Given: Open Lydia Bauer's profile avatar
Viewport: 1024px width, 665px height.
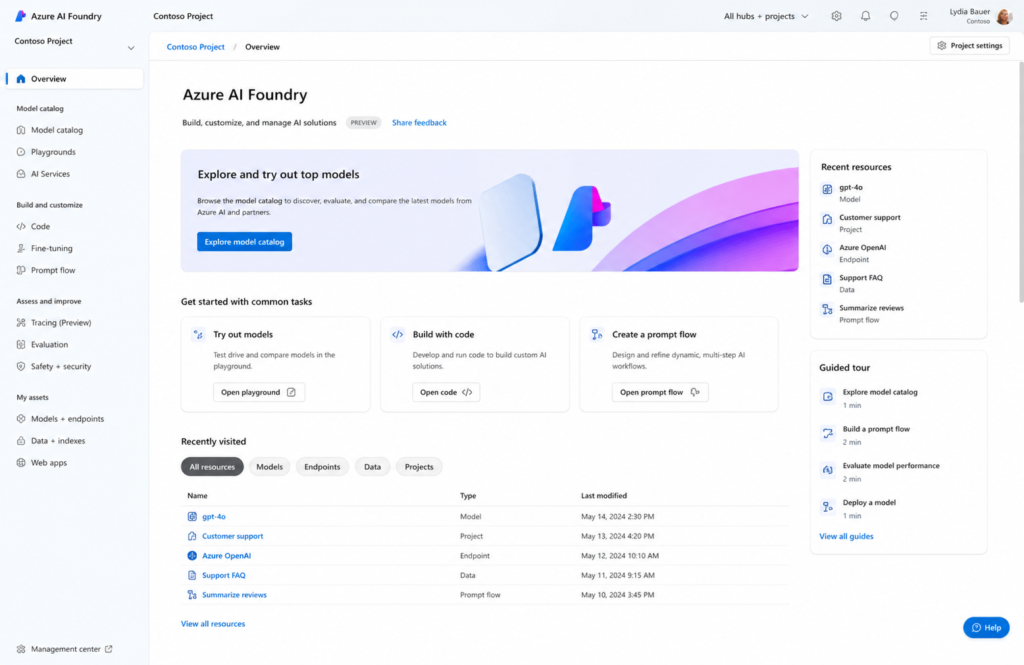Looking at the screenshot, I should [x=1004, y=16].
